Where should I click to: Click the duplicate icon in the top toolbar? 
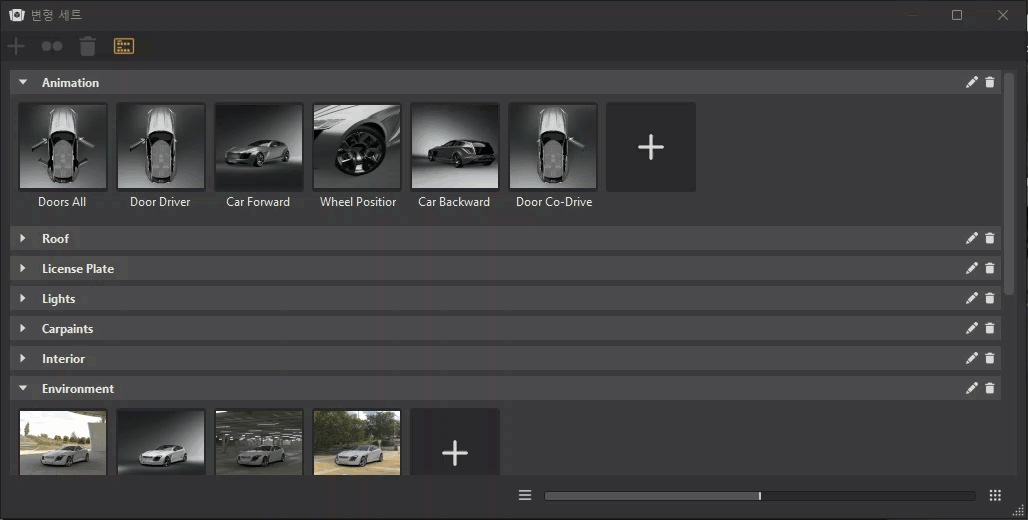point(51,46)
